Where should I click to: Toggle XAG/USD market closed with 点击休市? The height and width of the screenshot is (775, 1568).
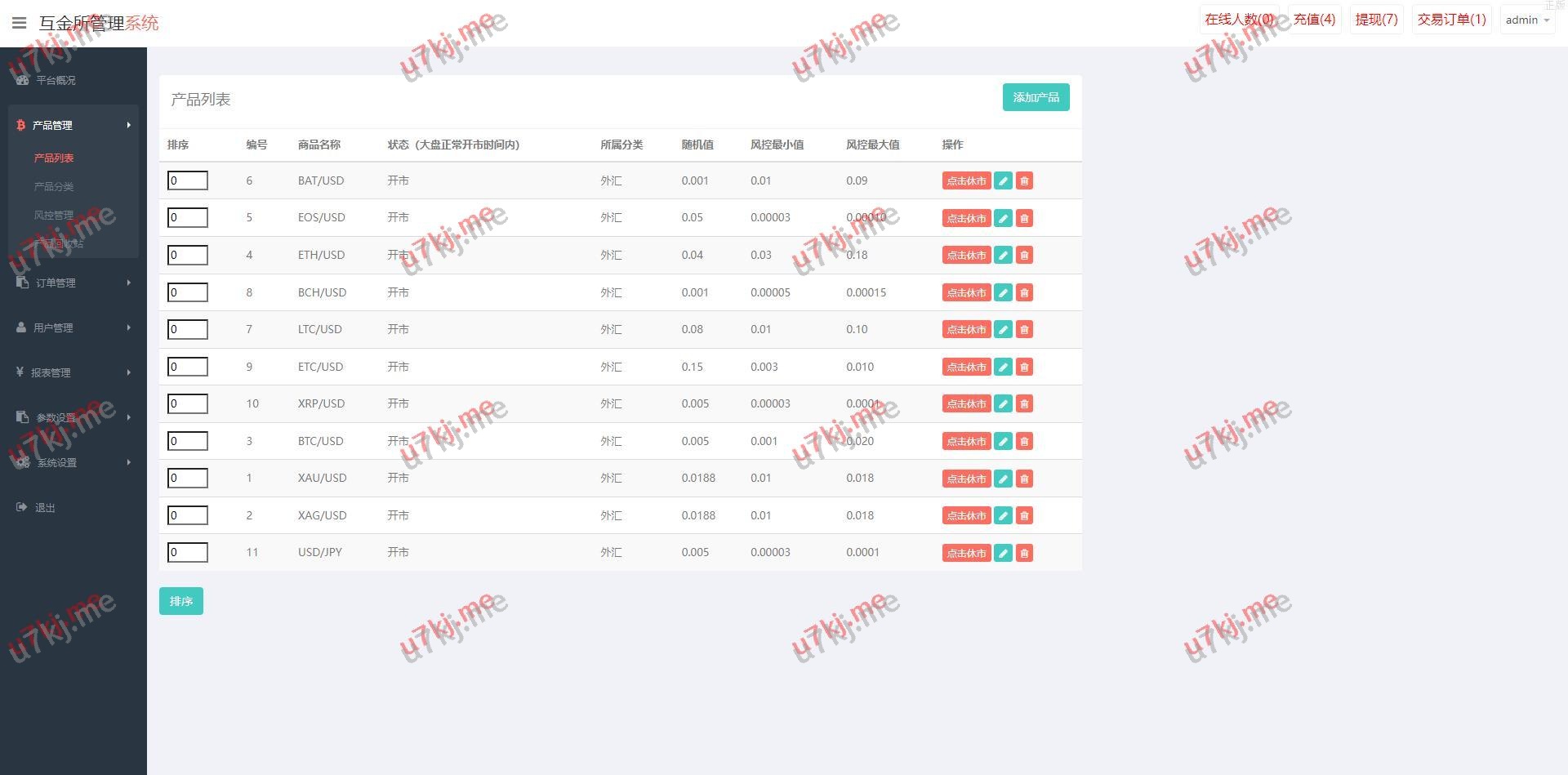pyautogui.click(x=966, y=515)
